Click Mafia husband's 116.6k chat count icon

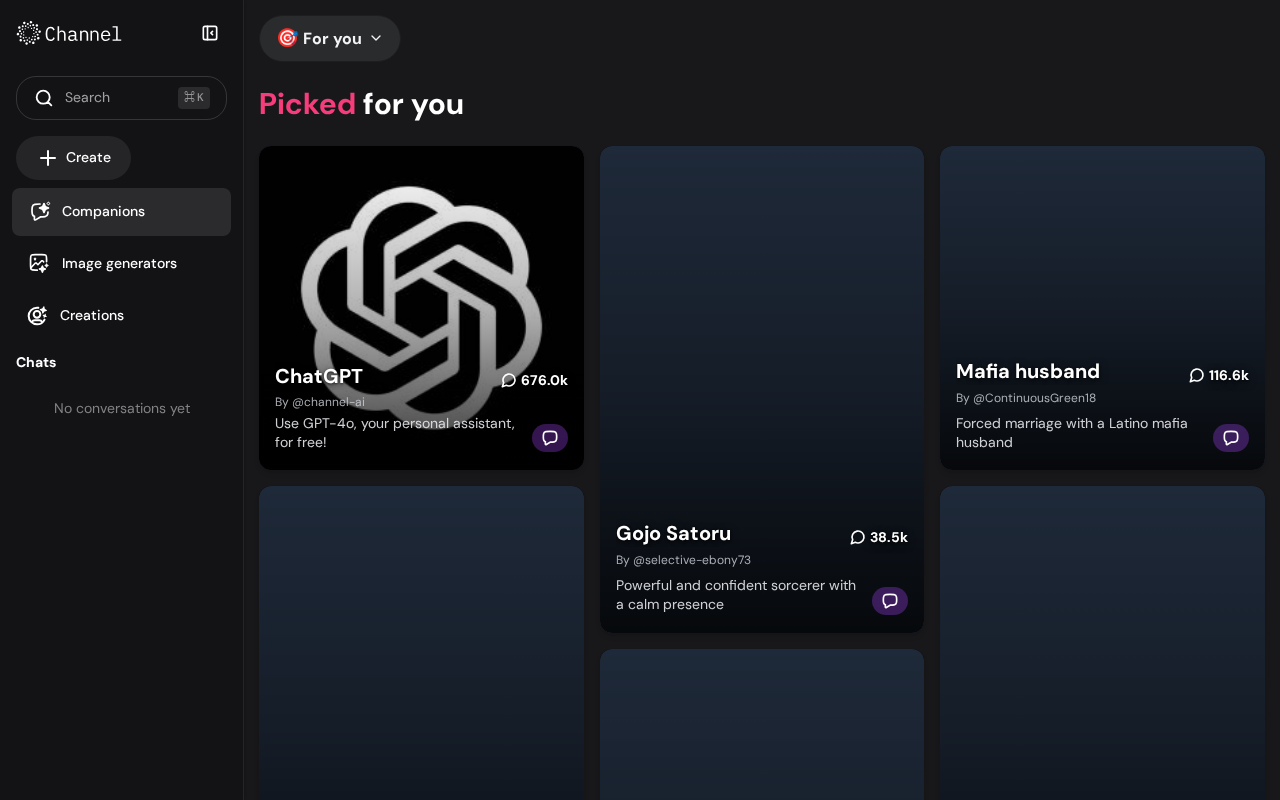point(1197,375)
